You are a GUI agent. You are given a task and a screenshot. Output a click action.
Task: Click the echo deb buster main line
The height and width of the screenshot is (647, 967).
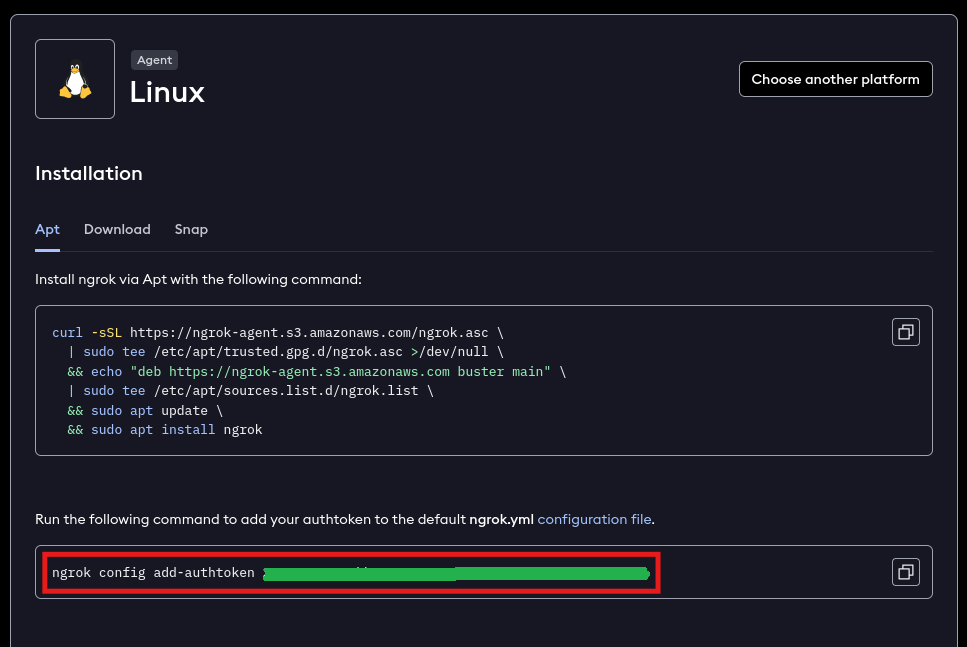pos(316,371)
